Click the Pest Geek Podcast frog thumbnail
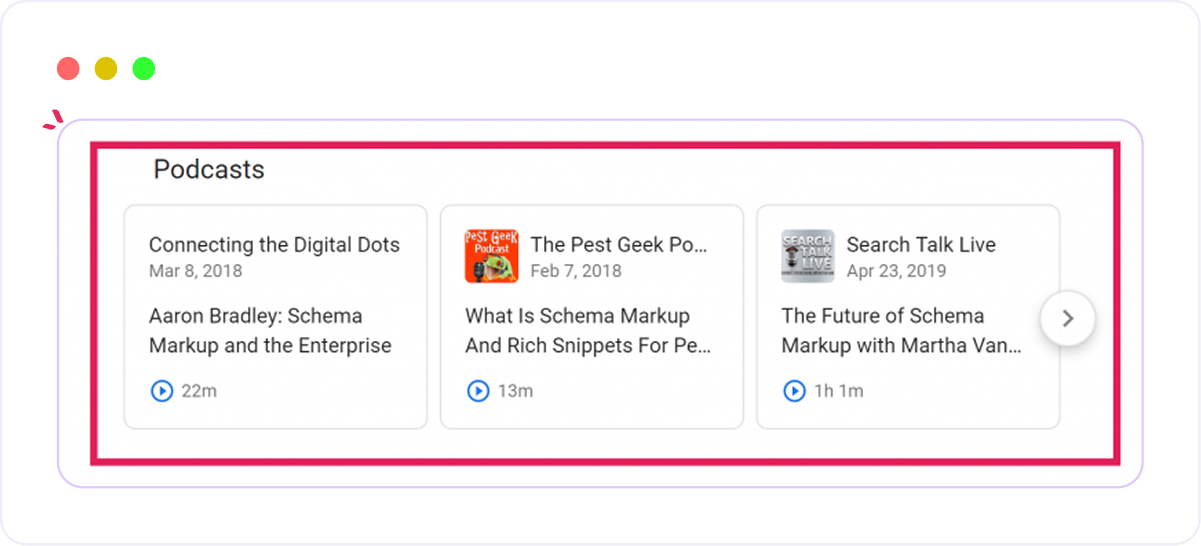Viewport: 1201px width, 546px height. click(491, 256)
